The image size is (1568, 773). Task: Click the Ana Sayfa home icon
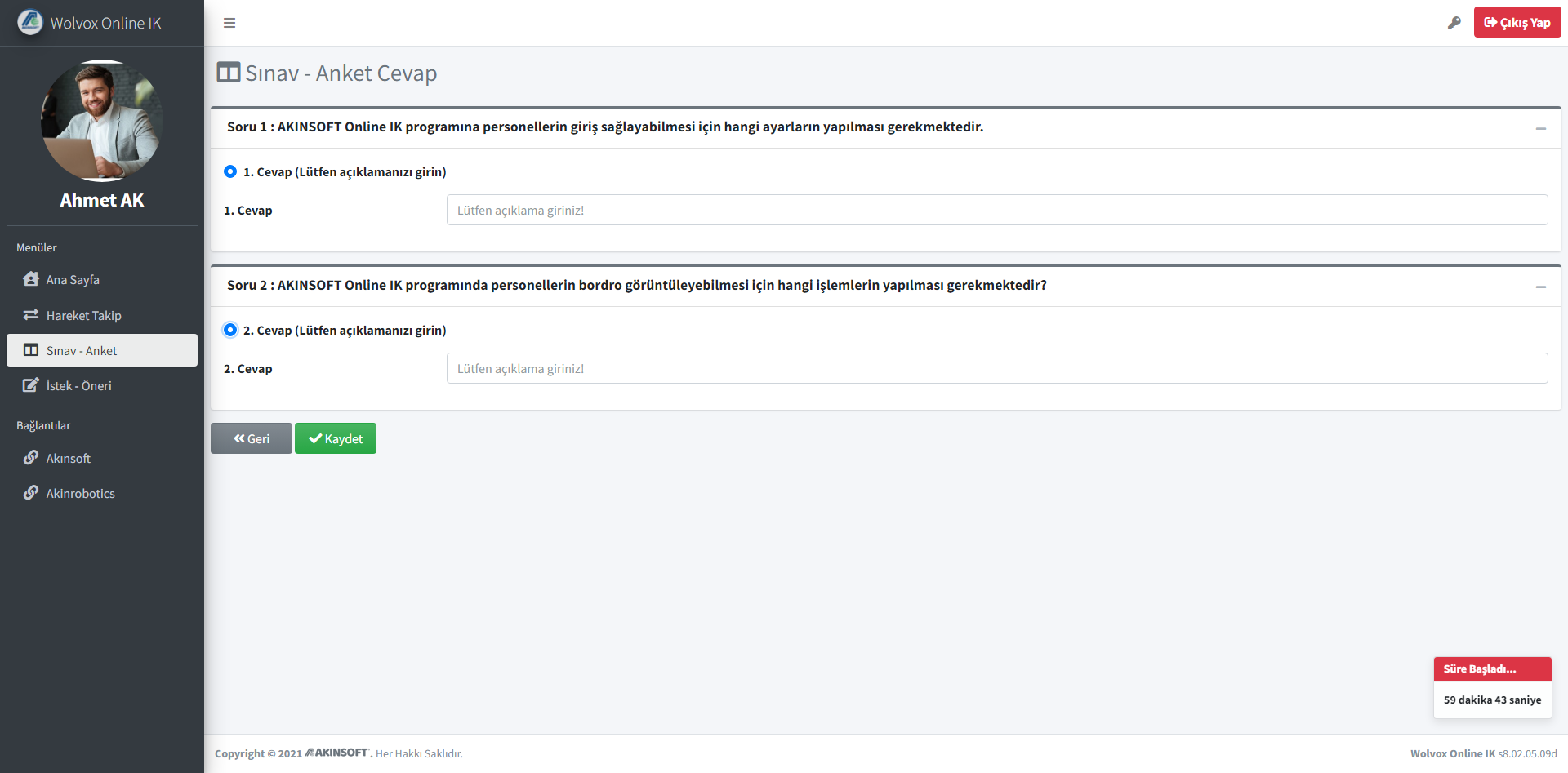31,279
